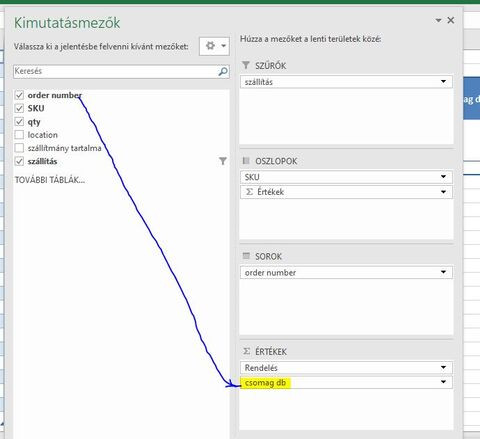Screen dimensions: 480x439
Task: Click the OSZLOPOK area heading
Action: 276,161
